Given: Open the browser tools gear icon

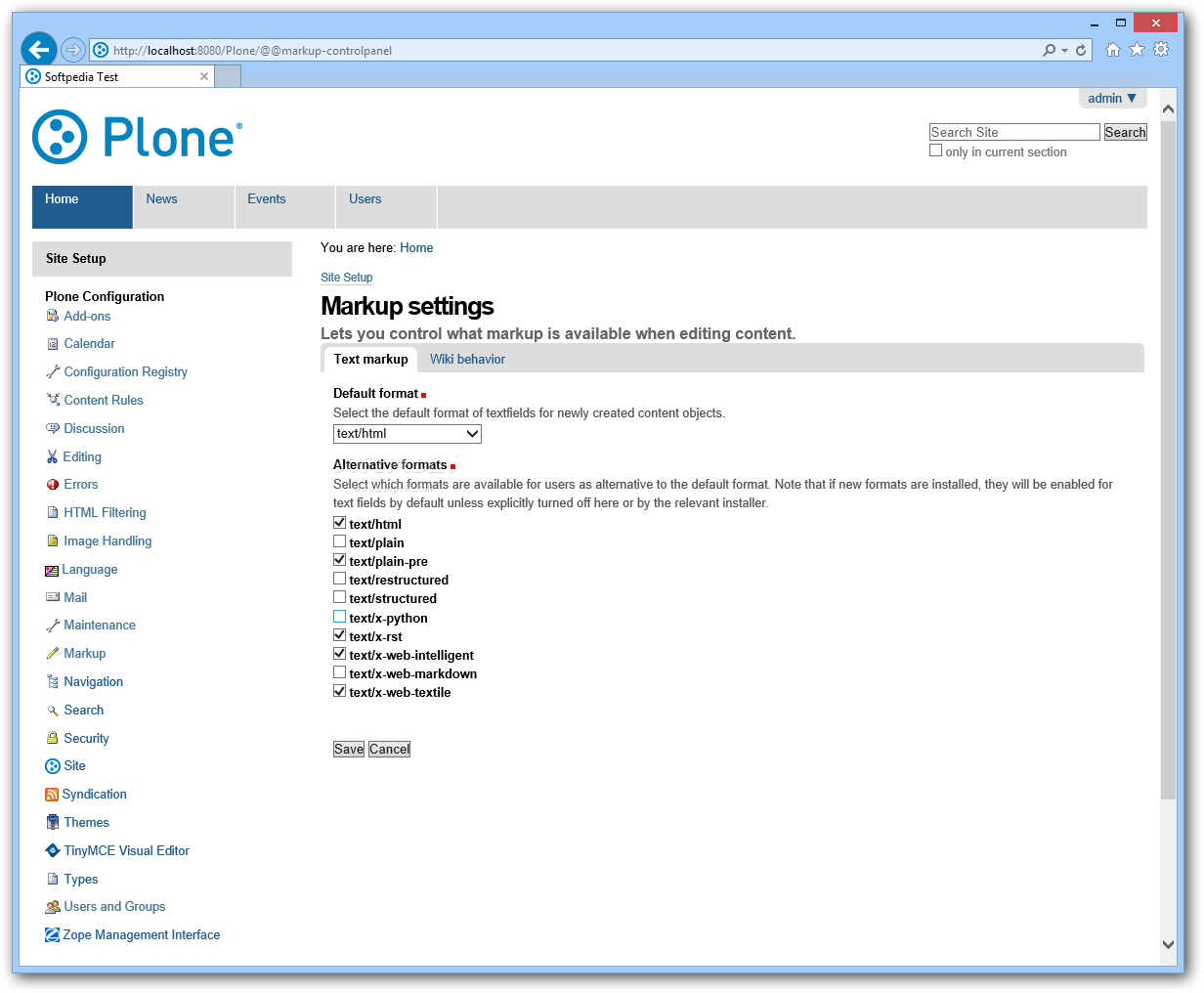Looking at the screenshot, I should pos(1161,50).
